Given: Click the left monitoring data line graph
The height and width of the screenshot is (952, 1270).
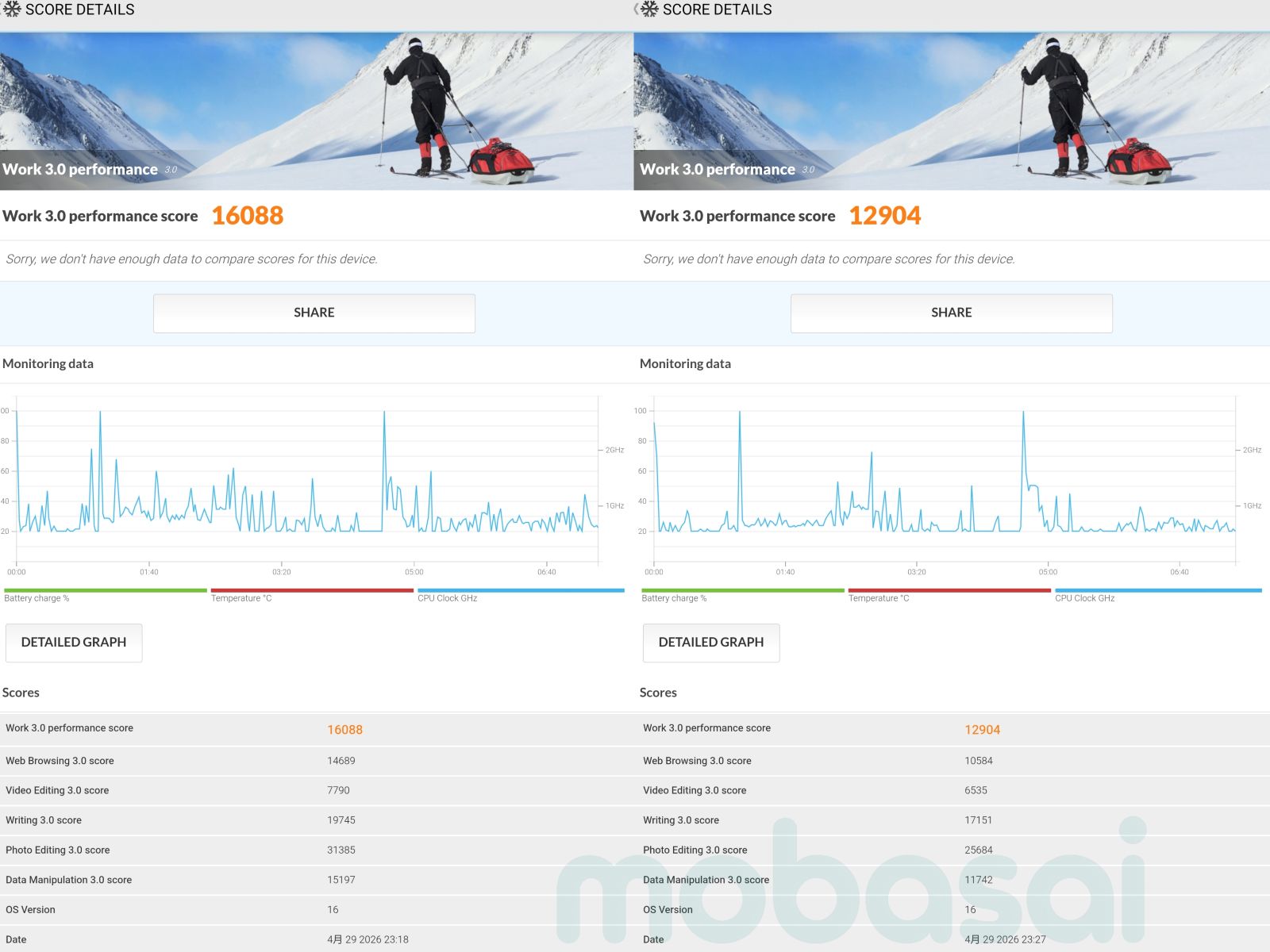Looking at the screenshot, I should point(306,484).
